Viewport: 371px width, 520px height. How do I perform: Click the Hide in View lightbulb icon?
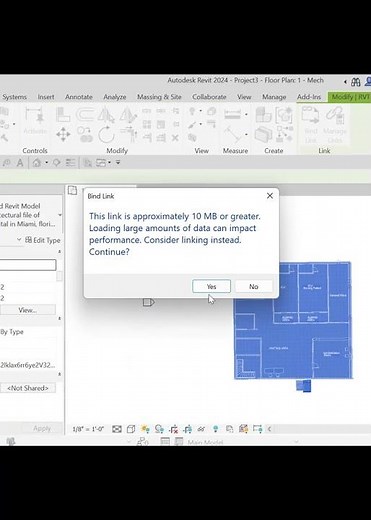pyautogui.click(x=192, y=111)
